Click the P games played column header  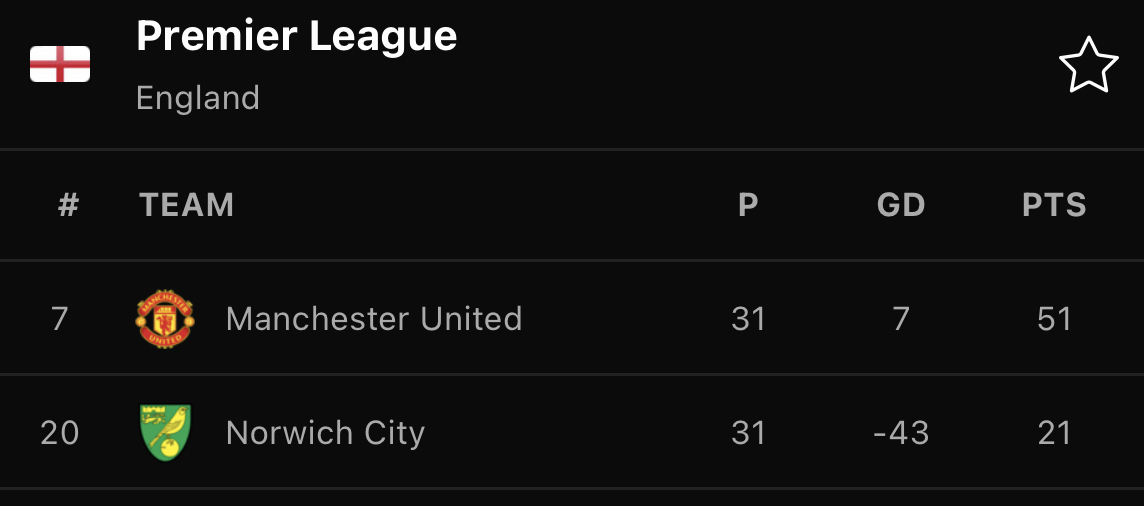tap(748, 205)
